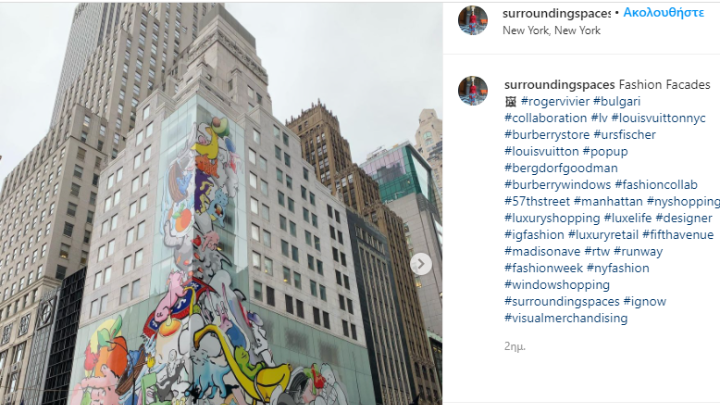
Task: Open the surroundingspaces avatar beside the caption
Action: point(472,91)
